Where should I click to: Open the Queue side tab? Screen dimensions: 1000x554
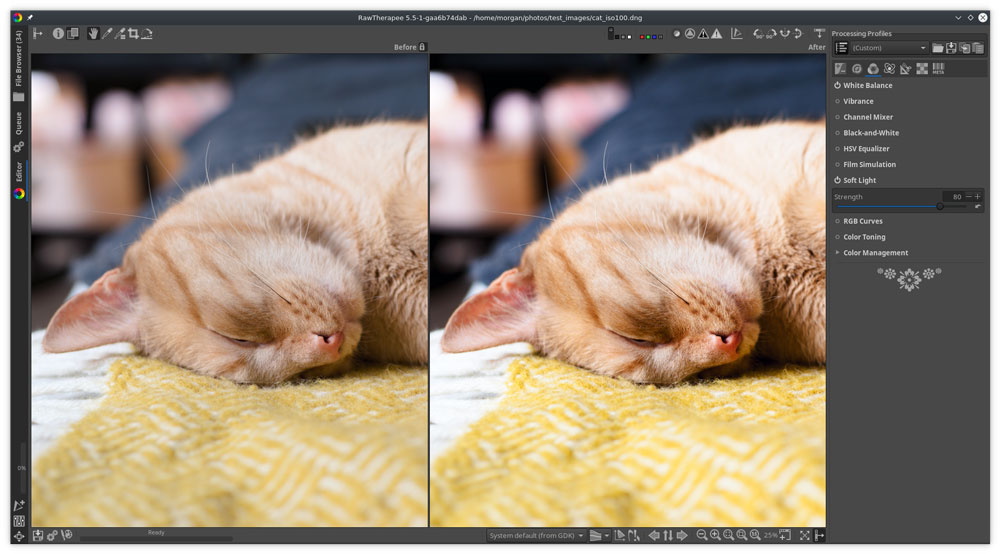pos(18,123)
